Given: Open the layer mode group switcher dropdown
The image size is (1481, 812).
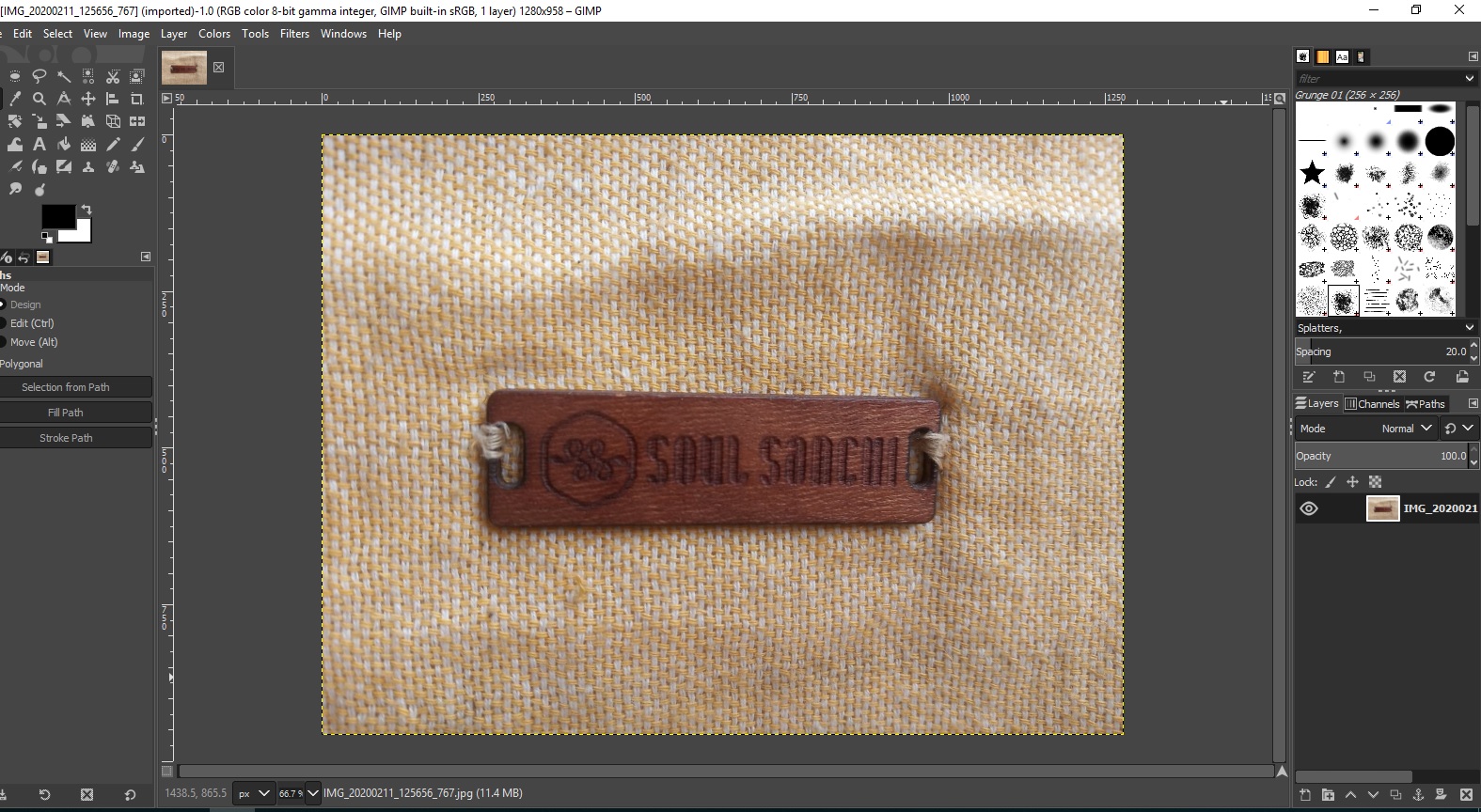Looking at the screenshot, I should (1459, 429).
